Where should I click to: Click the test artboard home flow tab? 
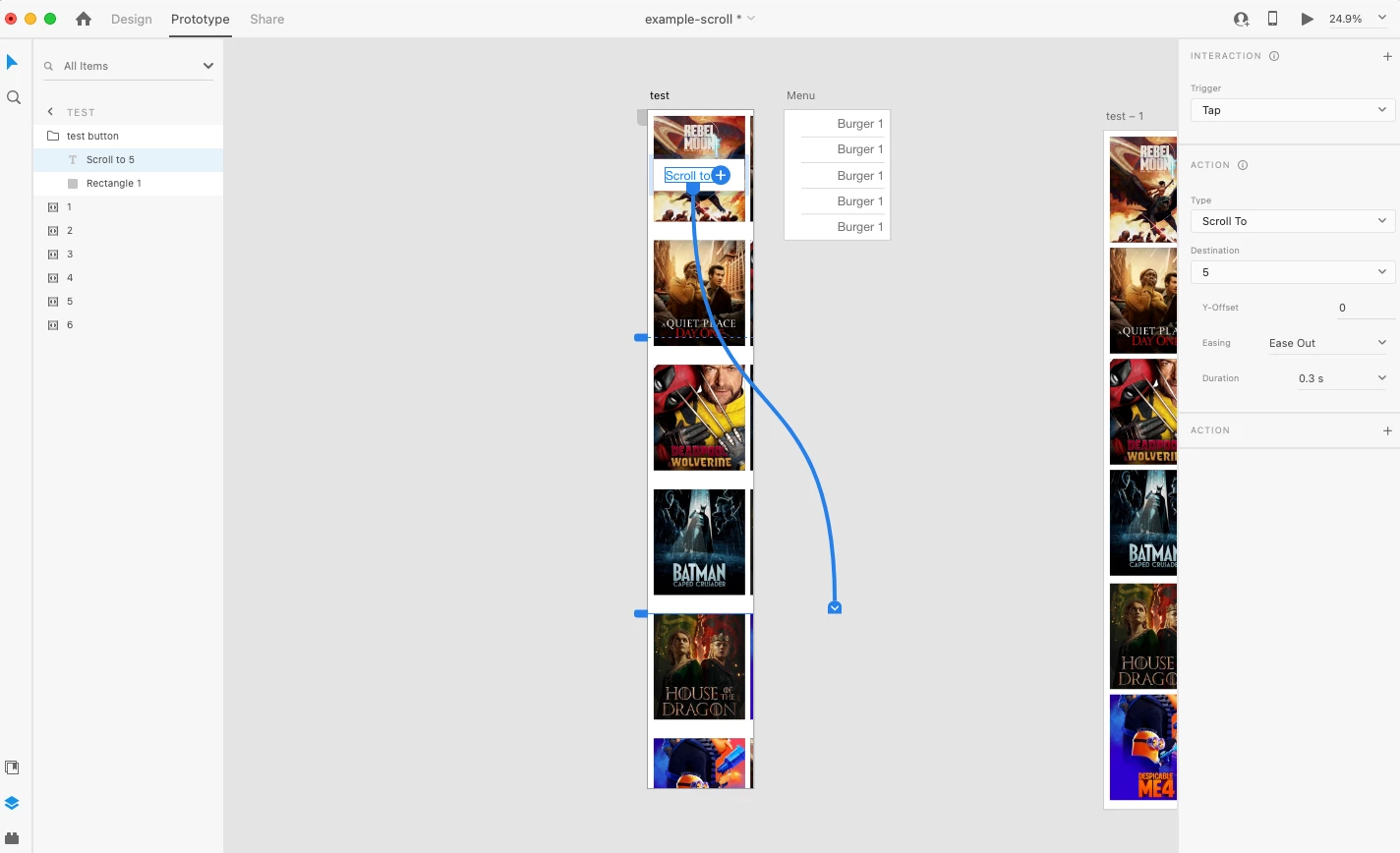[x=642, y=118]
